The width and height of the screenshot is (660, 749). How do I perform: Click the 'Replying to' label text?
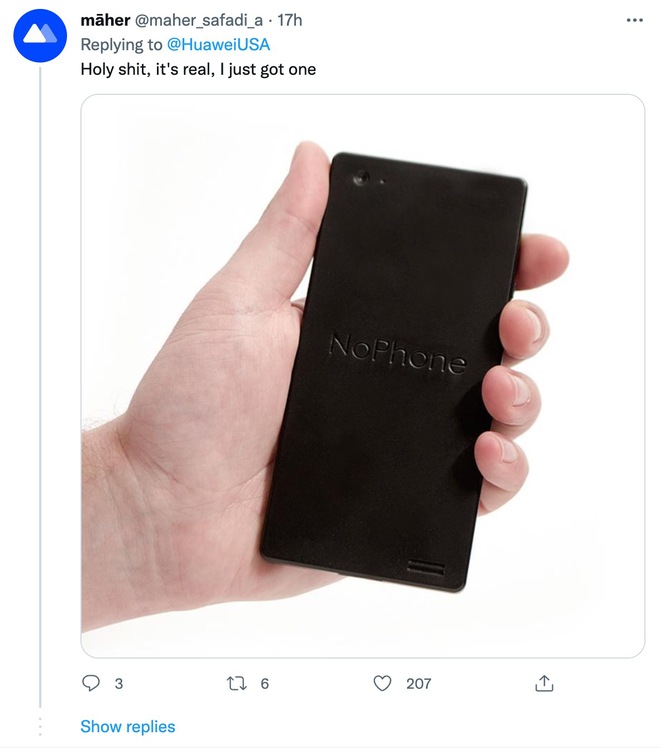tap(121, 44)
